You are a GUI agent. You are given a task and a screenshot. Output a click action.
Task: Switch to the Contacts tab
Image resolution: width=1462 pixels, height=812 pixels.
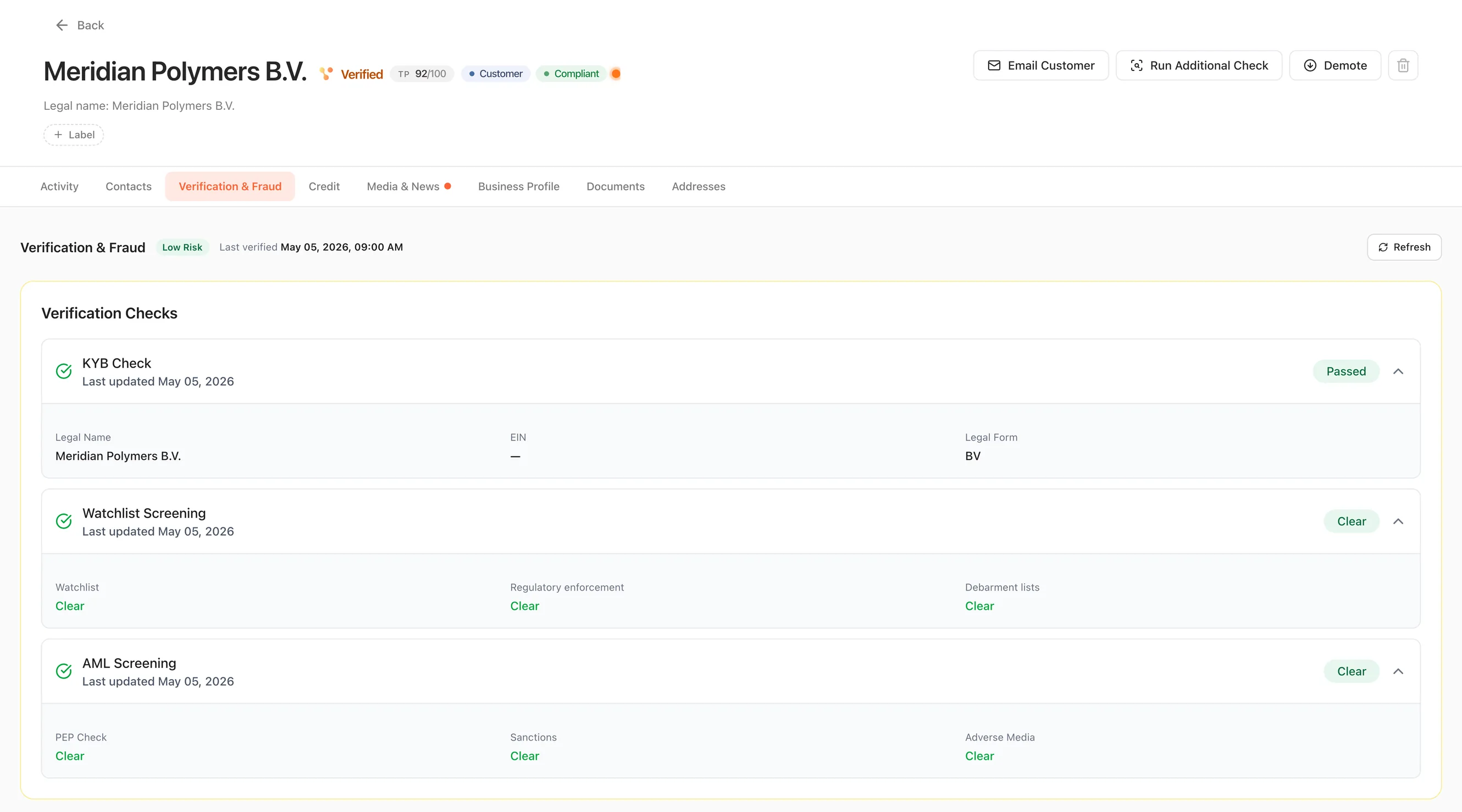[129, 186]
